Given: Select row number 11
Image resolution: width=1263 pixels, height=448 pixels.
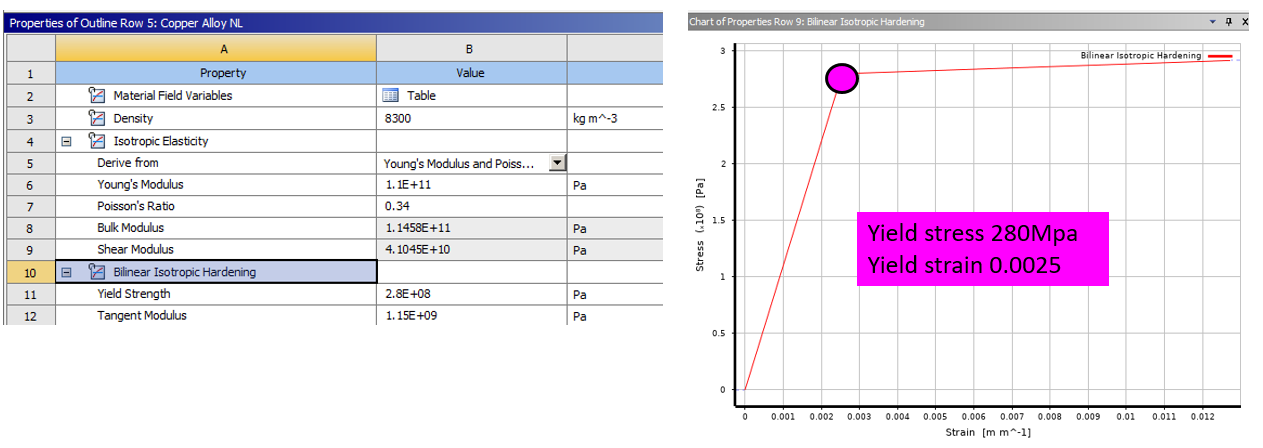Looking at the screenshot, I should [30, 294].
